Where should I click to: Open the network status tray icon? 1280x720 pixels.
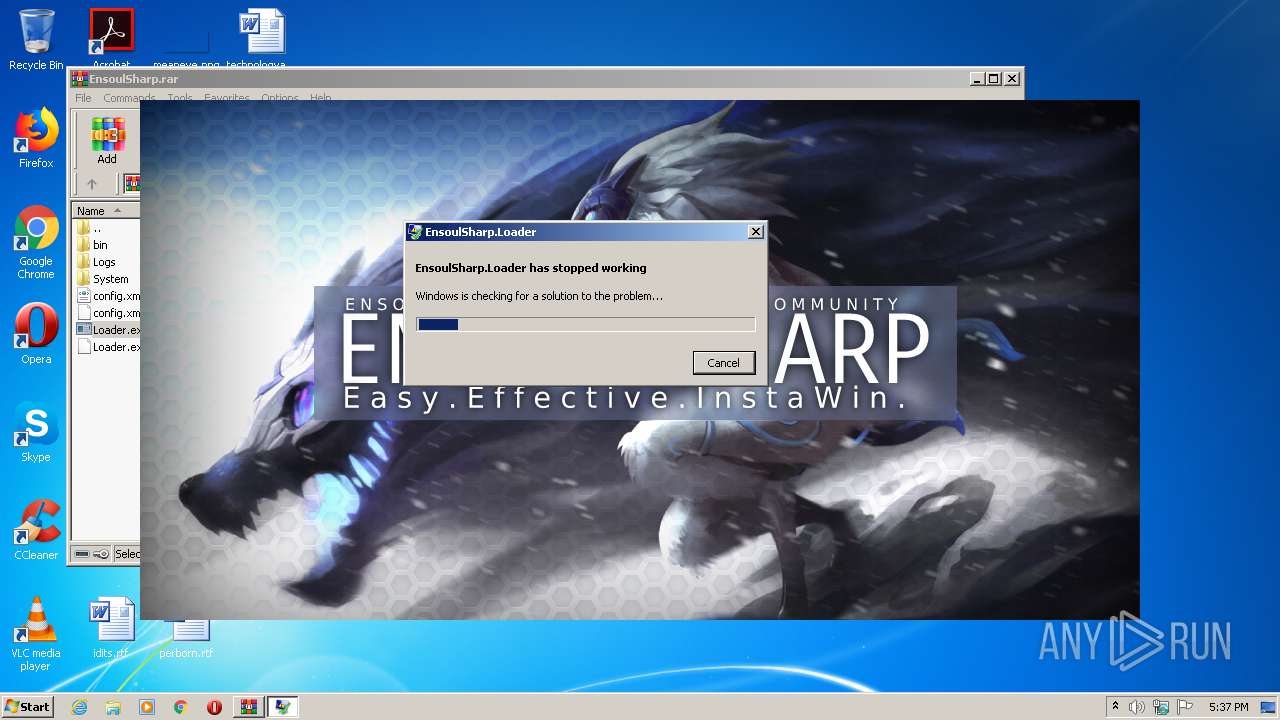pos(1160,707)
